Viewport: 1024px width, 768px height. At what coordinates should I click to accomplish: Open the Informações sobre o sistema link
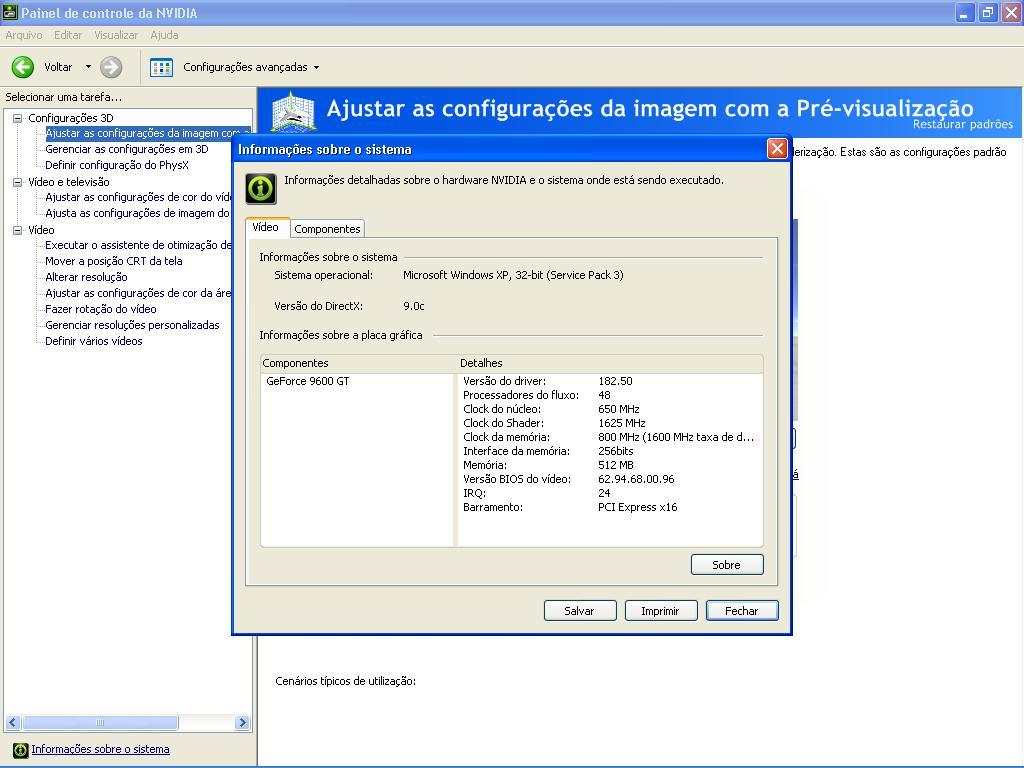tap(101, 750)
